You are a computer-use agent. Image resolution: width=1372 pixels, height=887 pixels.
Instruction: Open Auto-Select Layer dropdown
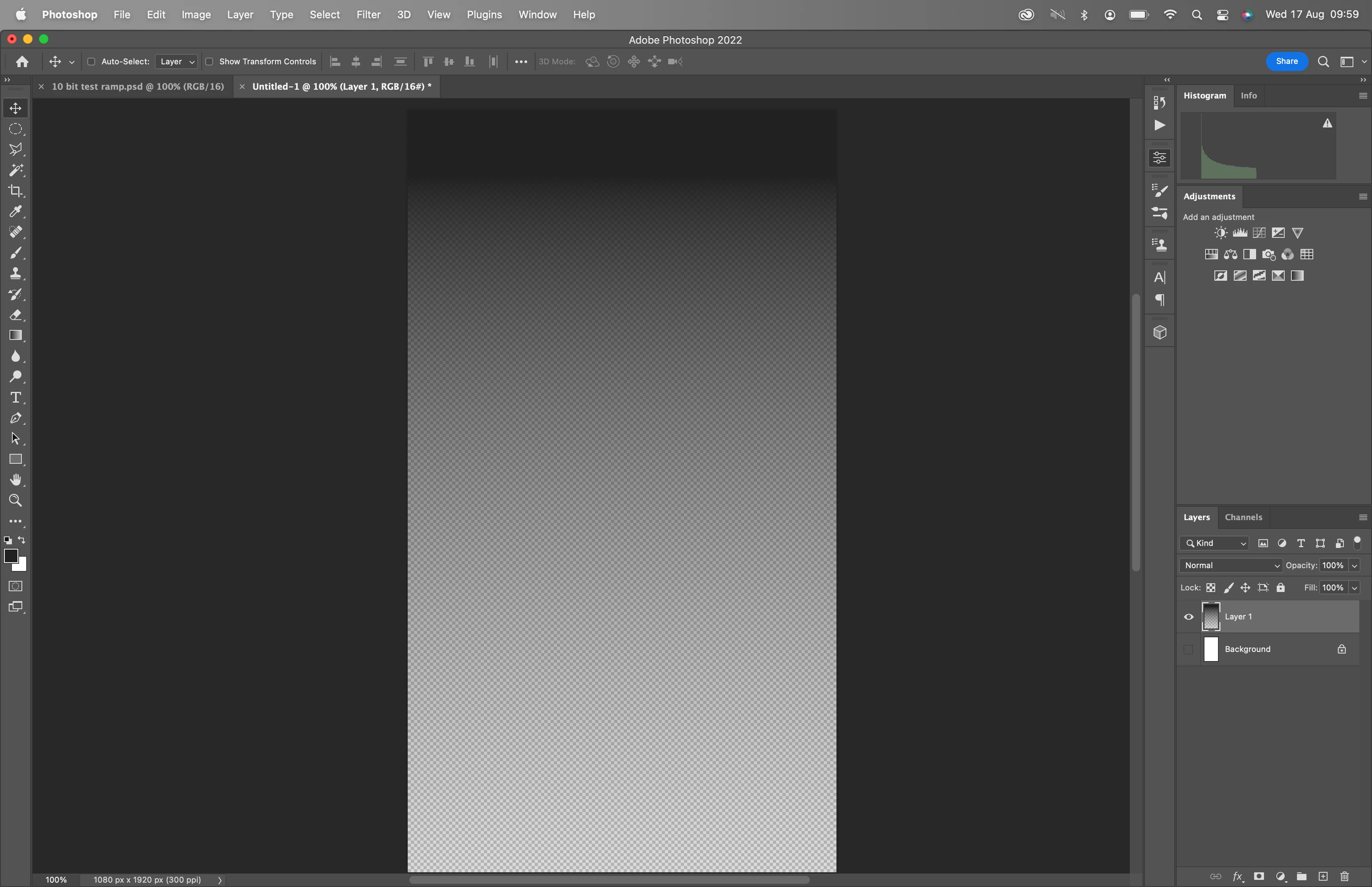[x=177, y=62]
